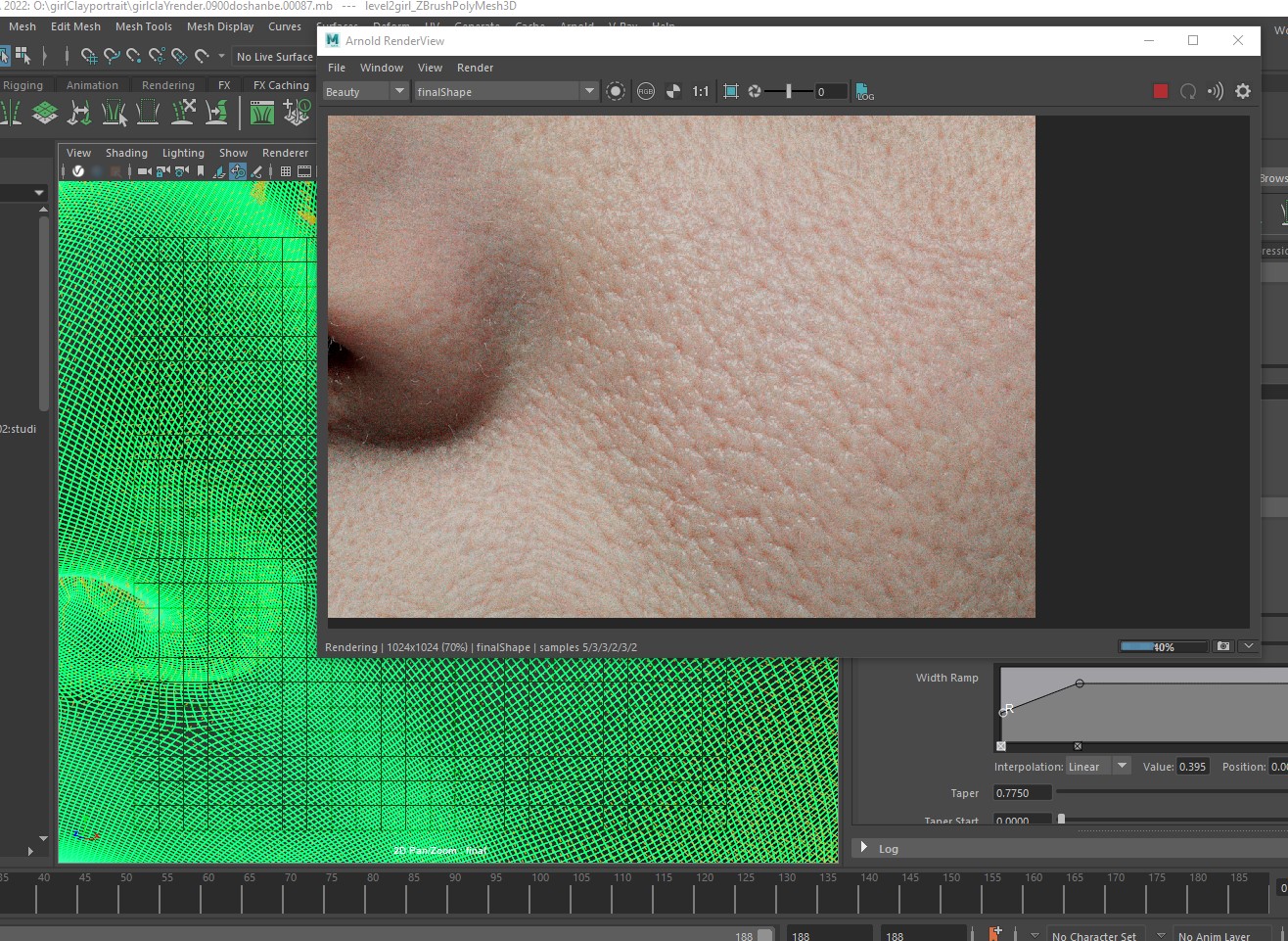Image resolution: width=1288 pixels, height=941 pixels.
Task: Open the Render menu in RenderView
Action: [475, 68]
